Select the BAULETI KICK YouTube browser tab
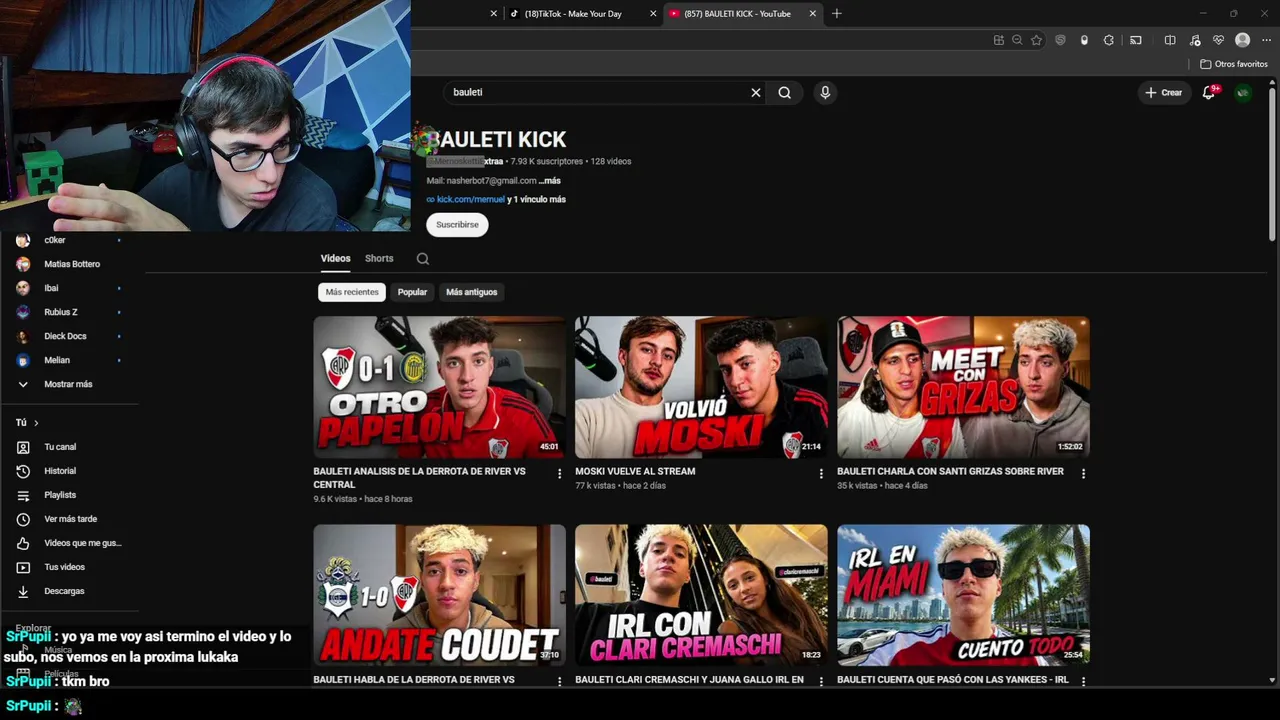Screen dimensions: 1280x720 click(737, 14)
